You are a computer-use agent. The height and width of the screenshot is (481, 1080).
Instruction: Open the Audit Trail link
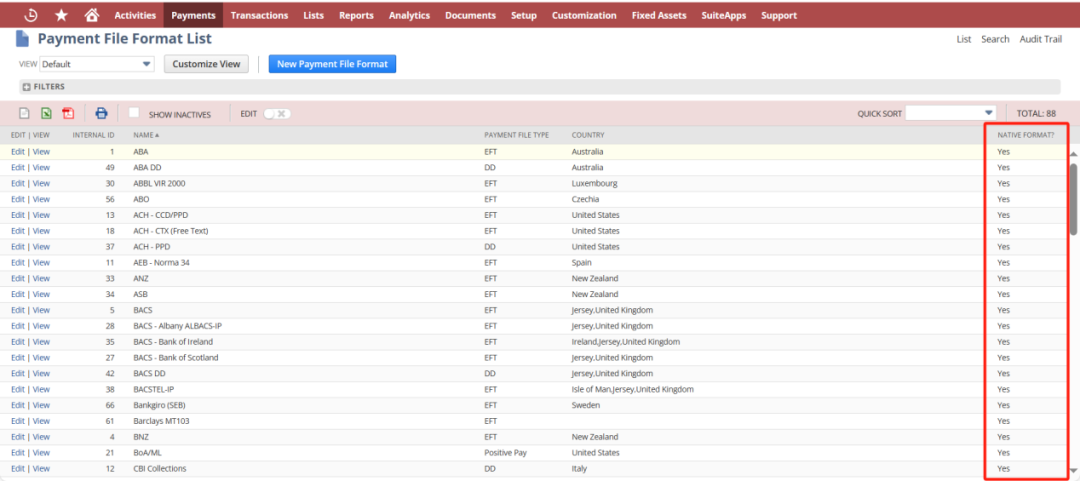[x=1041, y=39]
